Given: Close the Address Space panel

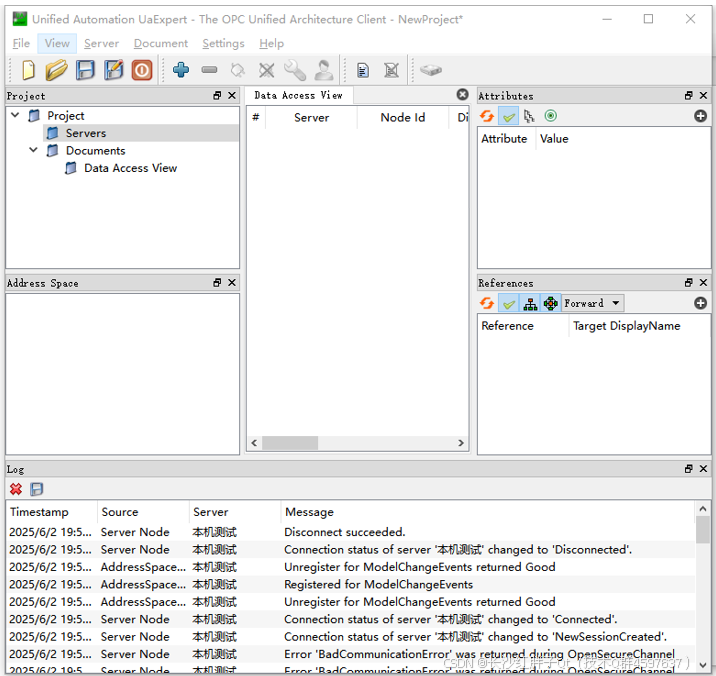Looking at the screenshot, I should 232,282.
